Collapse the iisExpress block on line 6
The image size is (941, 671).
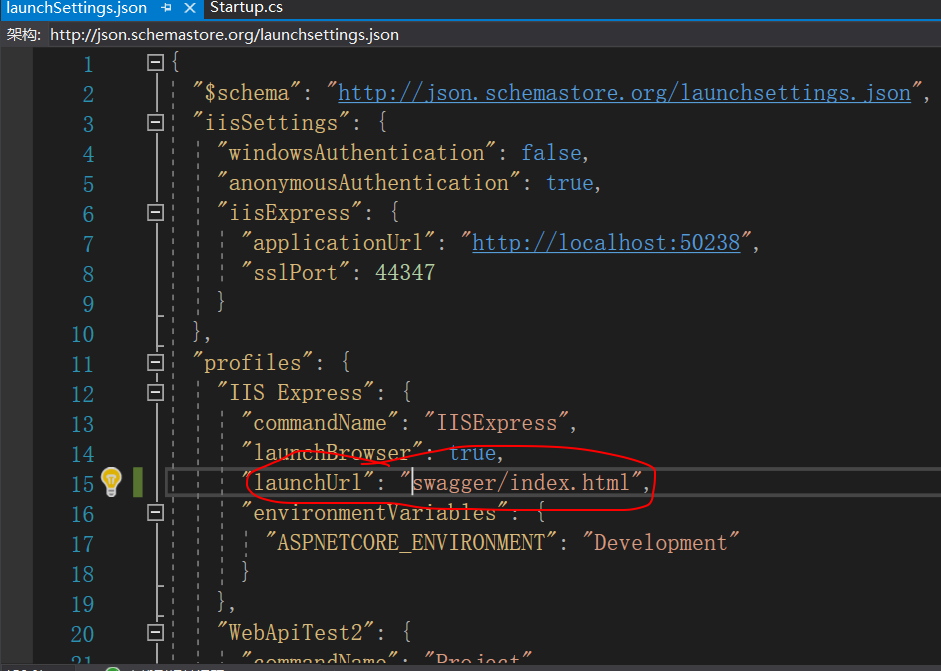[155, 212]
